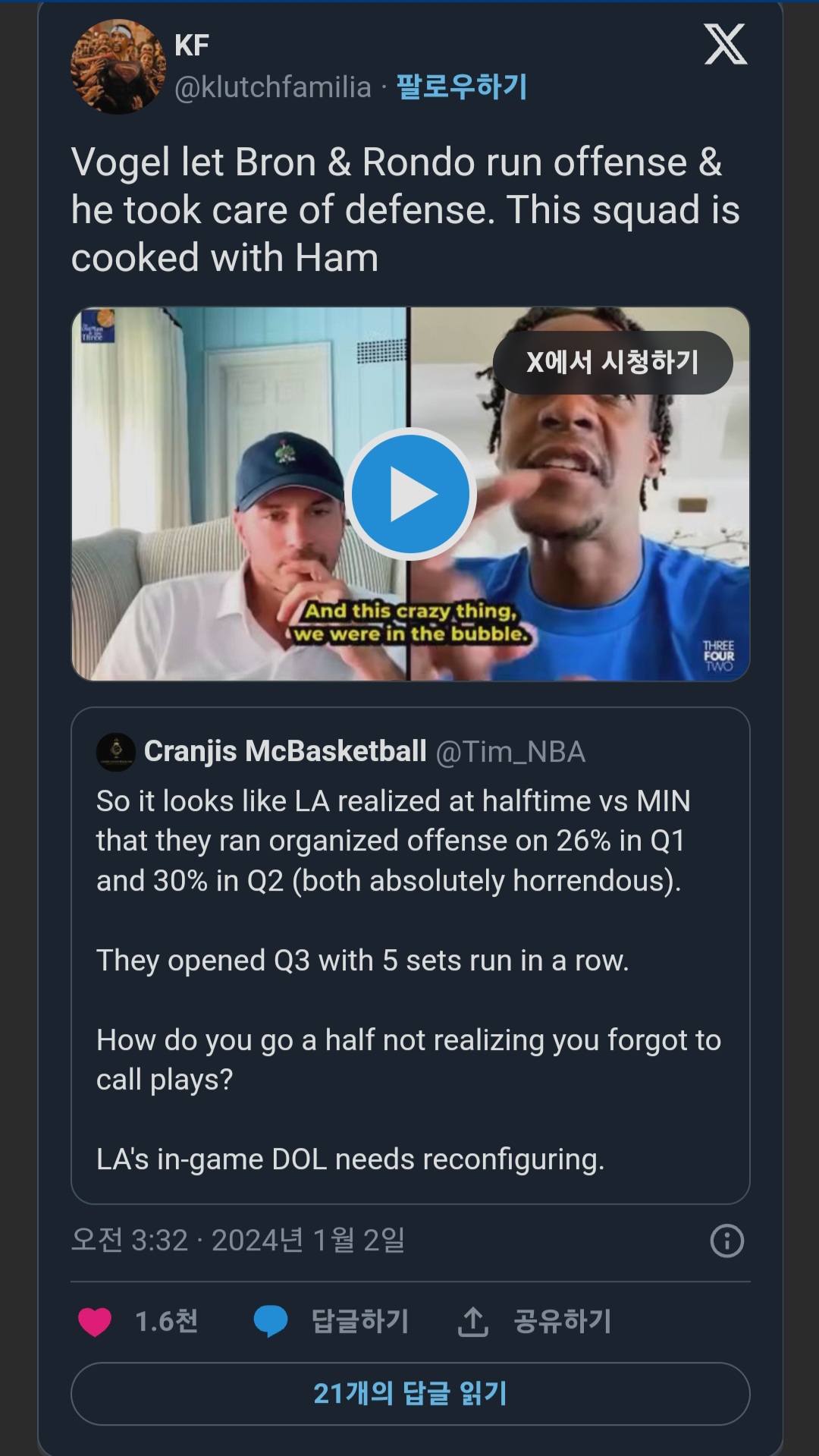Open the 21개의 답글 읽기 button
The image size is (819, 1456).
coord(410,1394)
